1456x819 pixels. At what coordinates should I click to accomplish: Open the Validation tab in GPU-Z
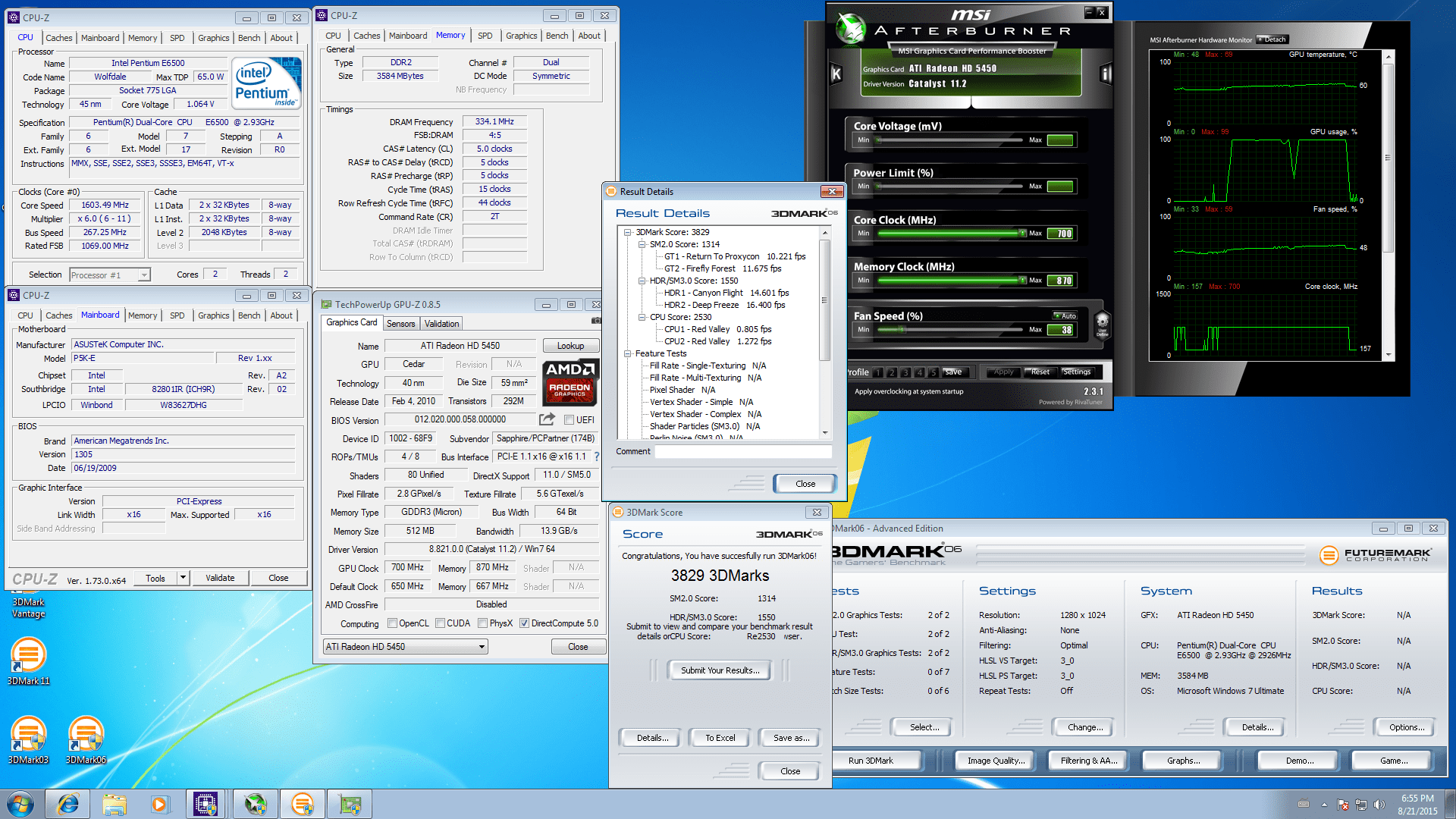(x=441, y=324)
